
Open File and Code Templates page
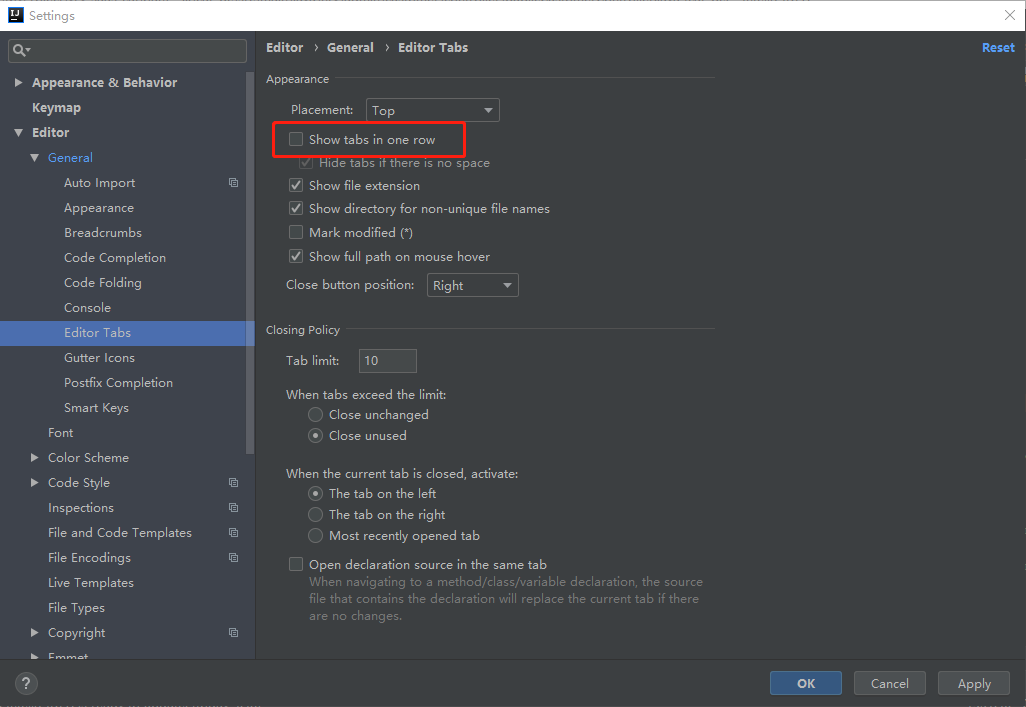(120, 532)
